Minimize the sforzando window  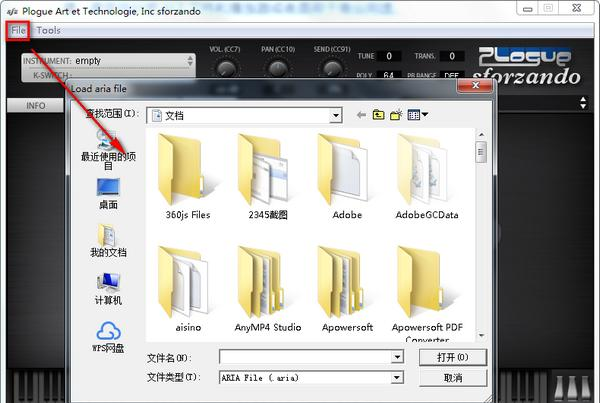tap(528, 8)
